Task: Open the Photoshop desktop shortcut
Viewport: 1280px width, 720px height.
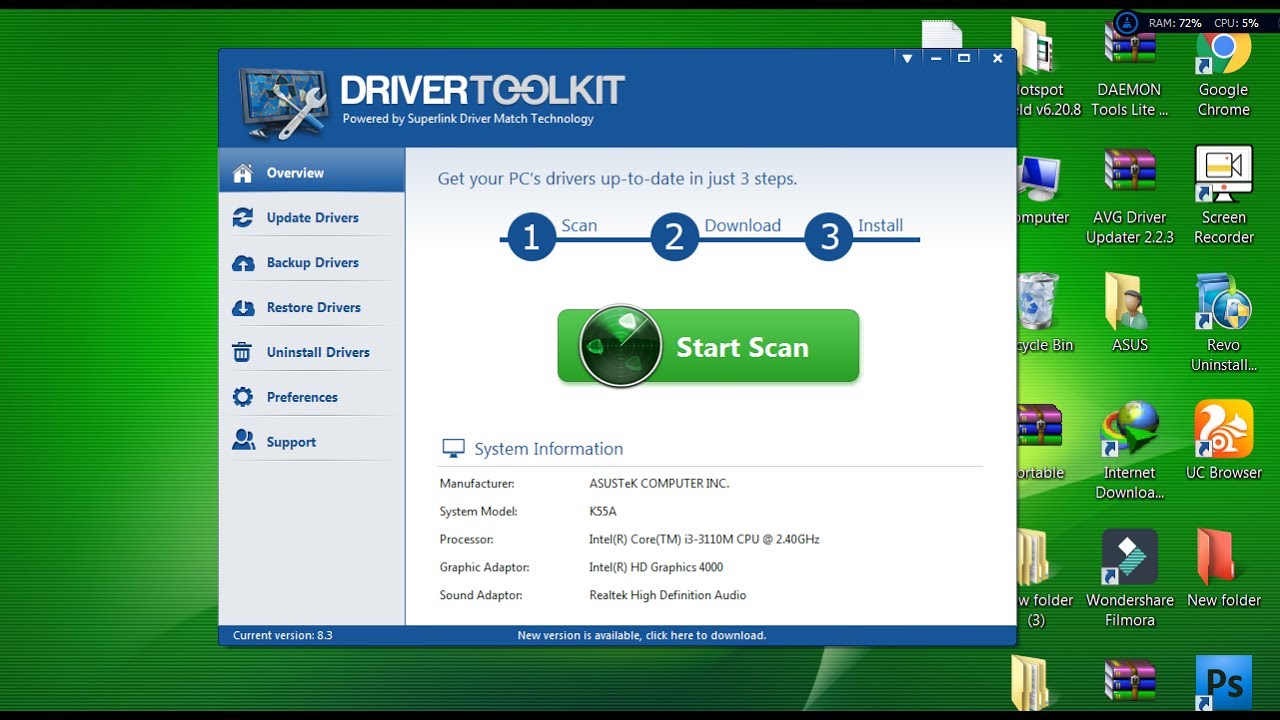Action: pyautogui.click(x=1223, y=684)
